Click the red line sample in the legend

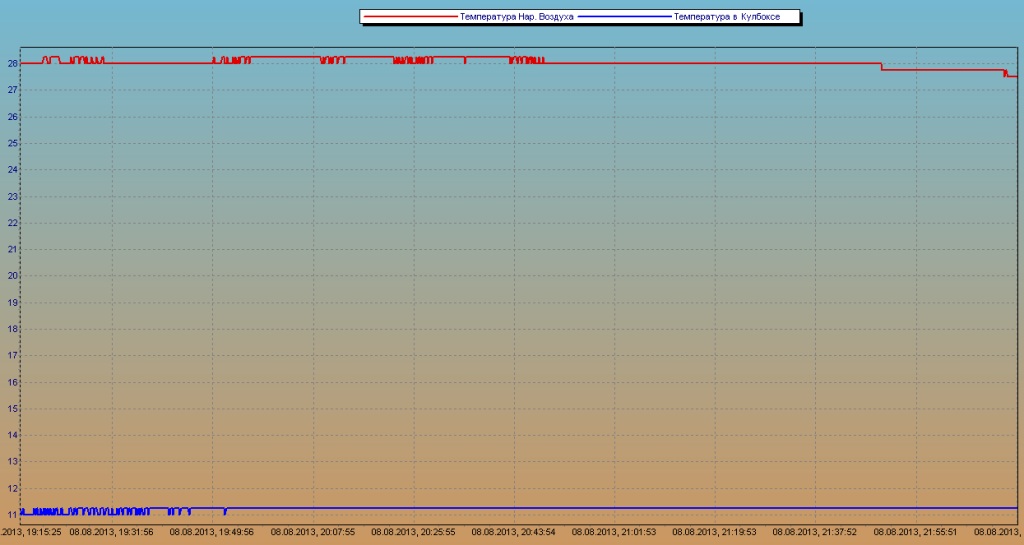click(x=408, y=17)
